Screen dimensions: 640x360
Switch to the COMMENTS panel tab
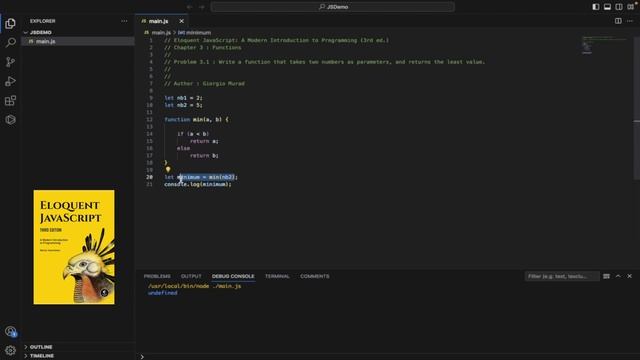point(315,276)
